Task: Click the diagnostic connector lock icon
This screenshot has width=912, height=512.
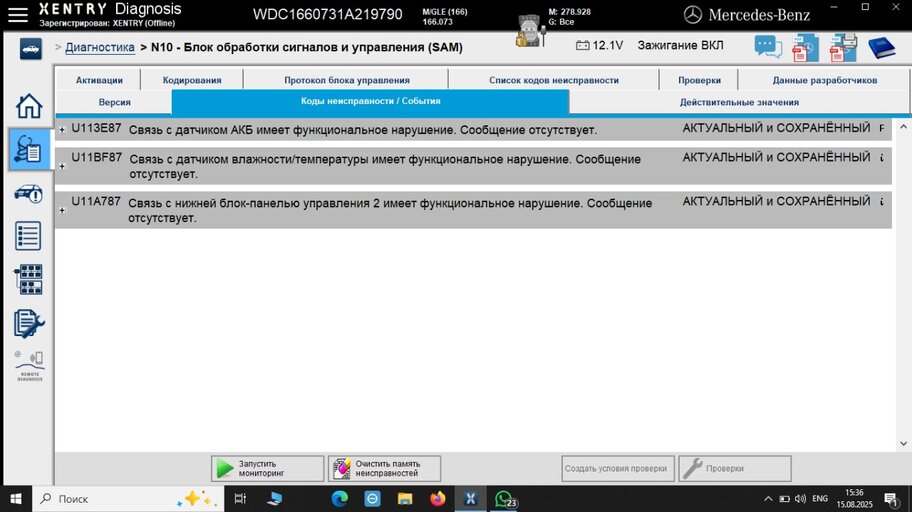Action: pyautogui.click(x=530, y=32)
